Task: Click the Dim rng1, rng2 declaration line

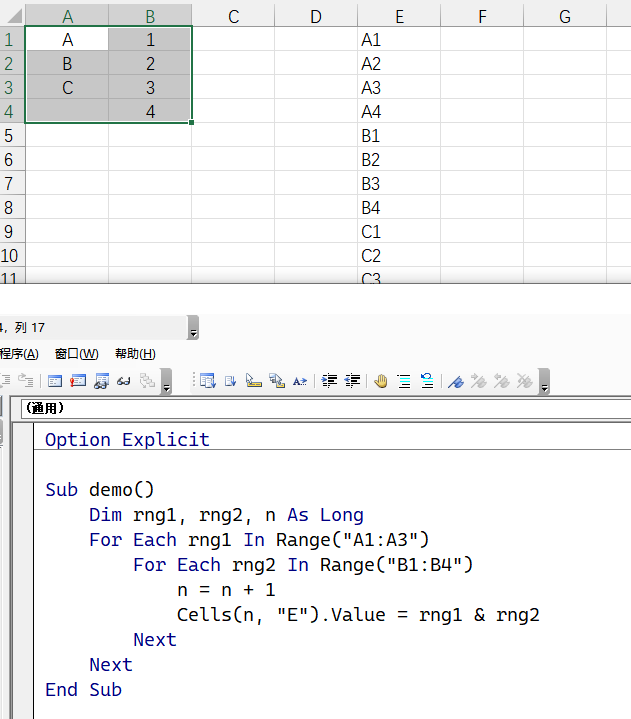Action: click(227, 515)
